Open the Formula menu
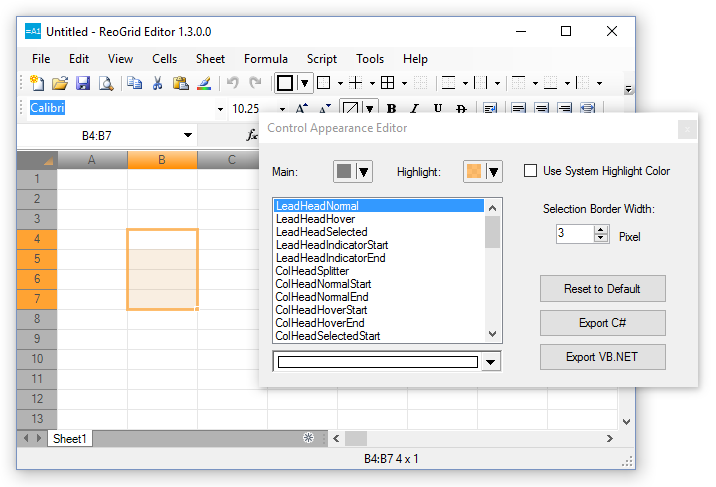The height and width of the screenshot is (487, 716). coord(265,59)
